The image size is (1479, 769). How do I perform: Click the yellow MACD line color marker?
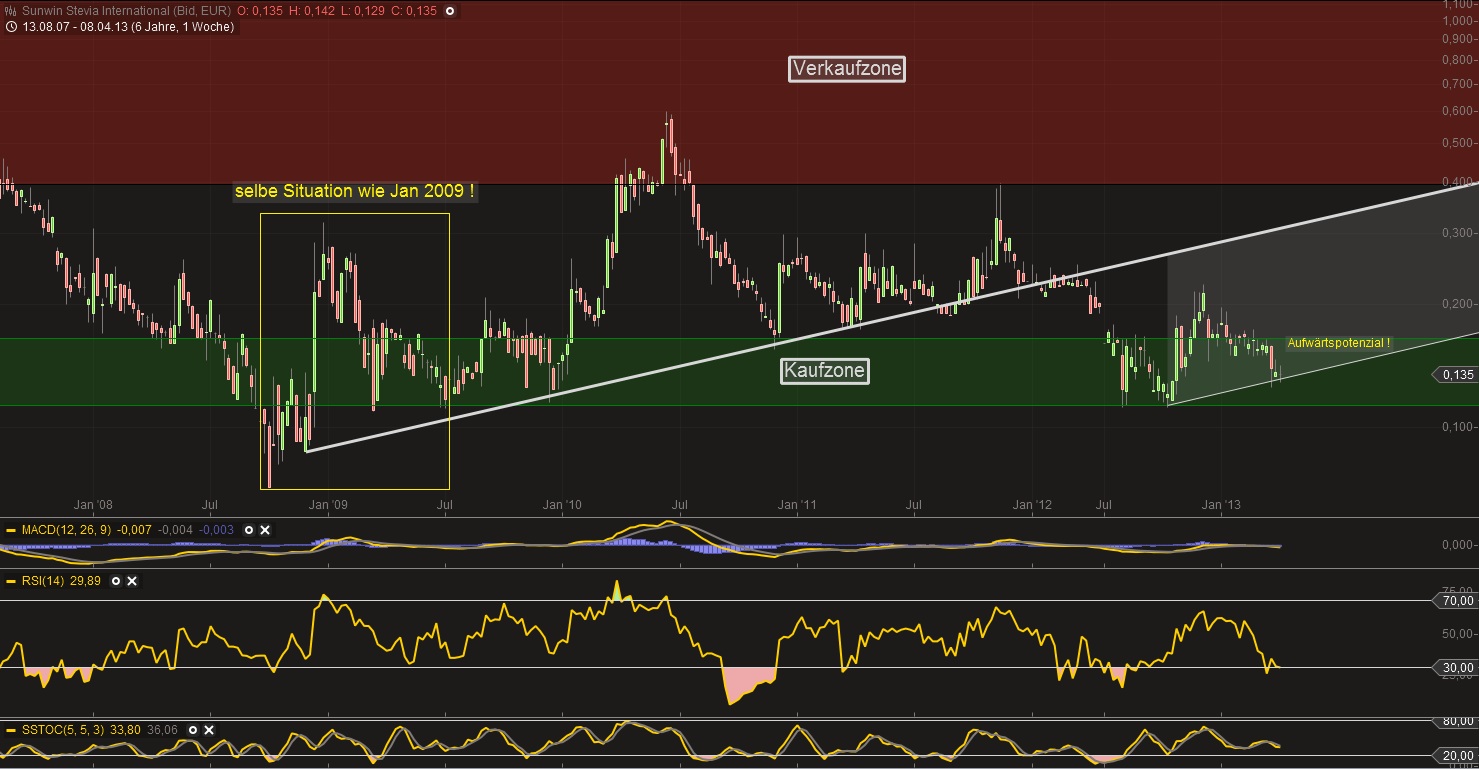[11, 530]
